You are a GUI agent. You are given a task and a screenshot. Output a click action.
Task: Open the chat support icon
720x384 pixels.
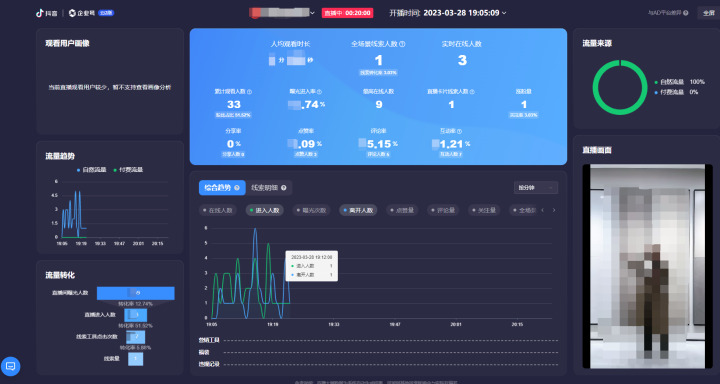(x=11, y=366)
